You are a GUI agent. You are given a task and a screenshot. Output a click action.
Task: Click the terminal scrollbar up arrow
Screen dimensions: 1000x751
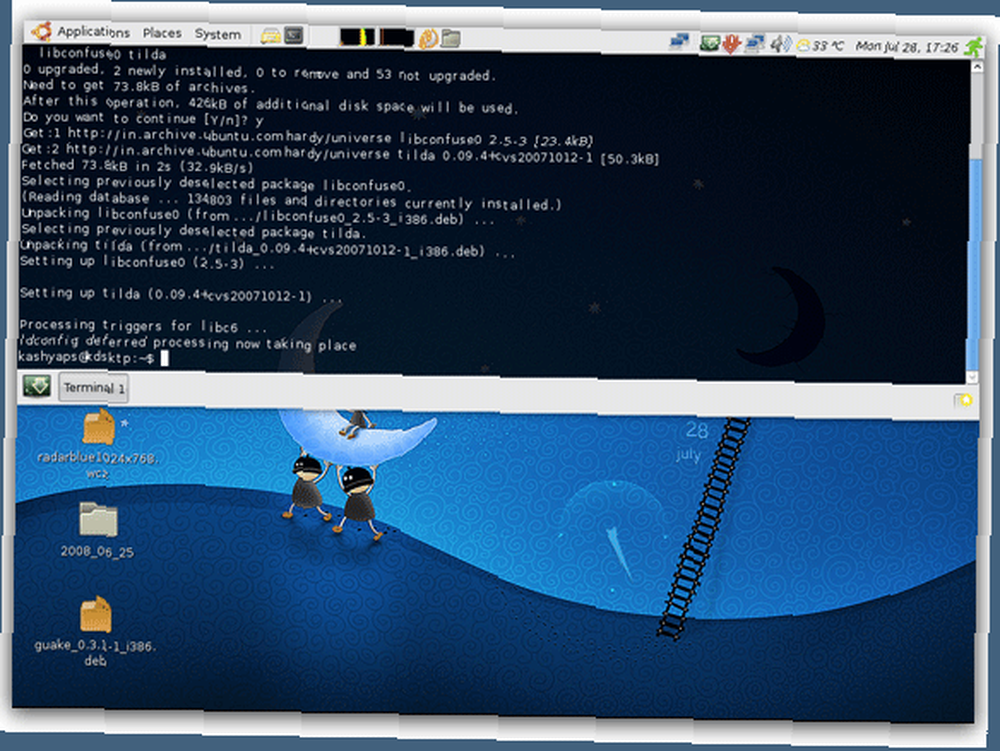(x=976, y=67)
